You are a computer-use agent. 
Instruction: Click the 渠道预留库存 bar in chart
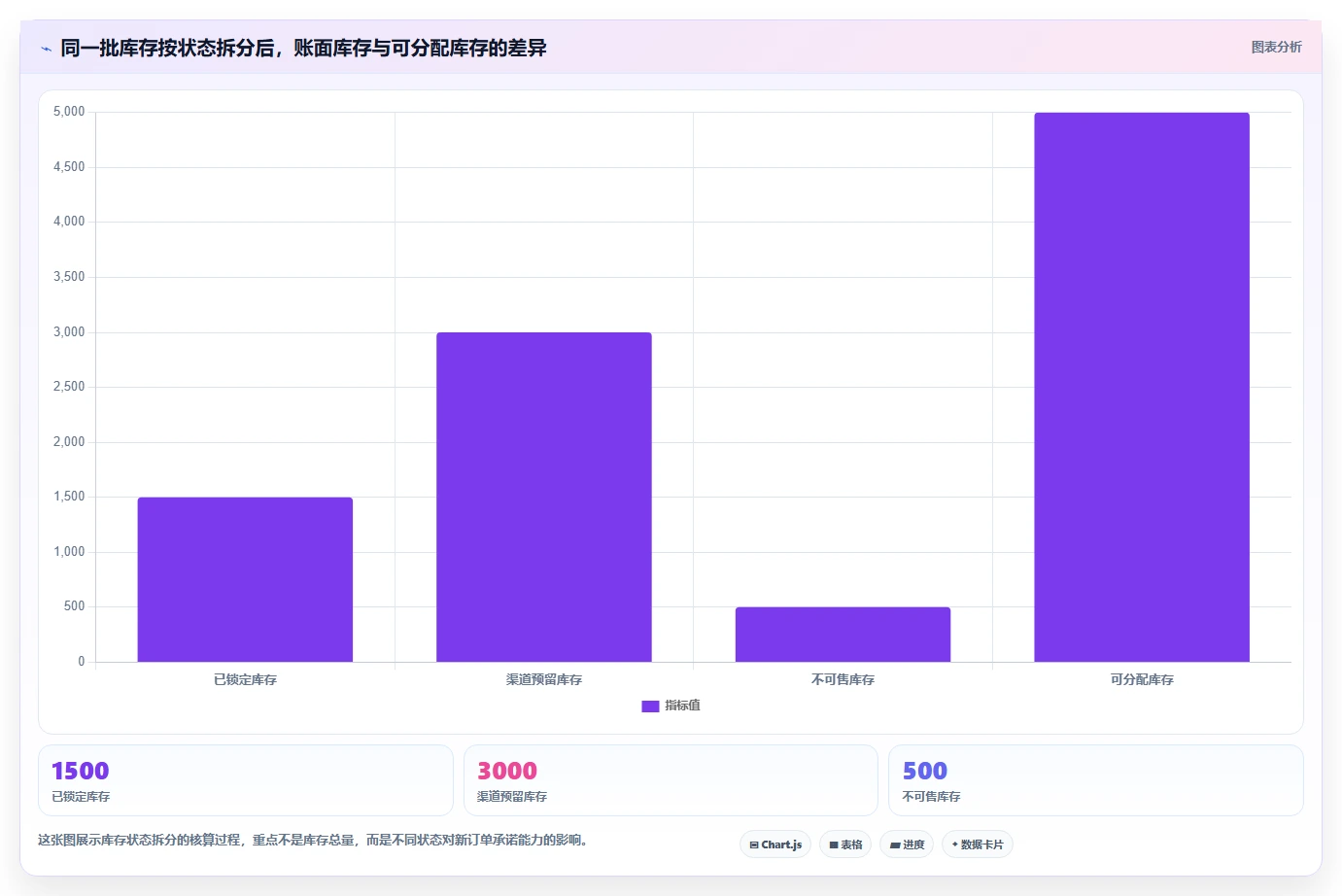(544, 498)
